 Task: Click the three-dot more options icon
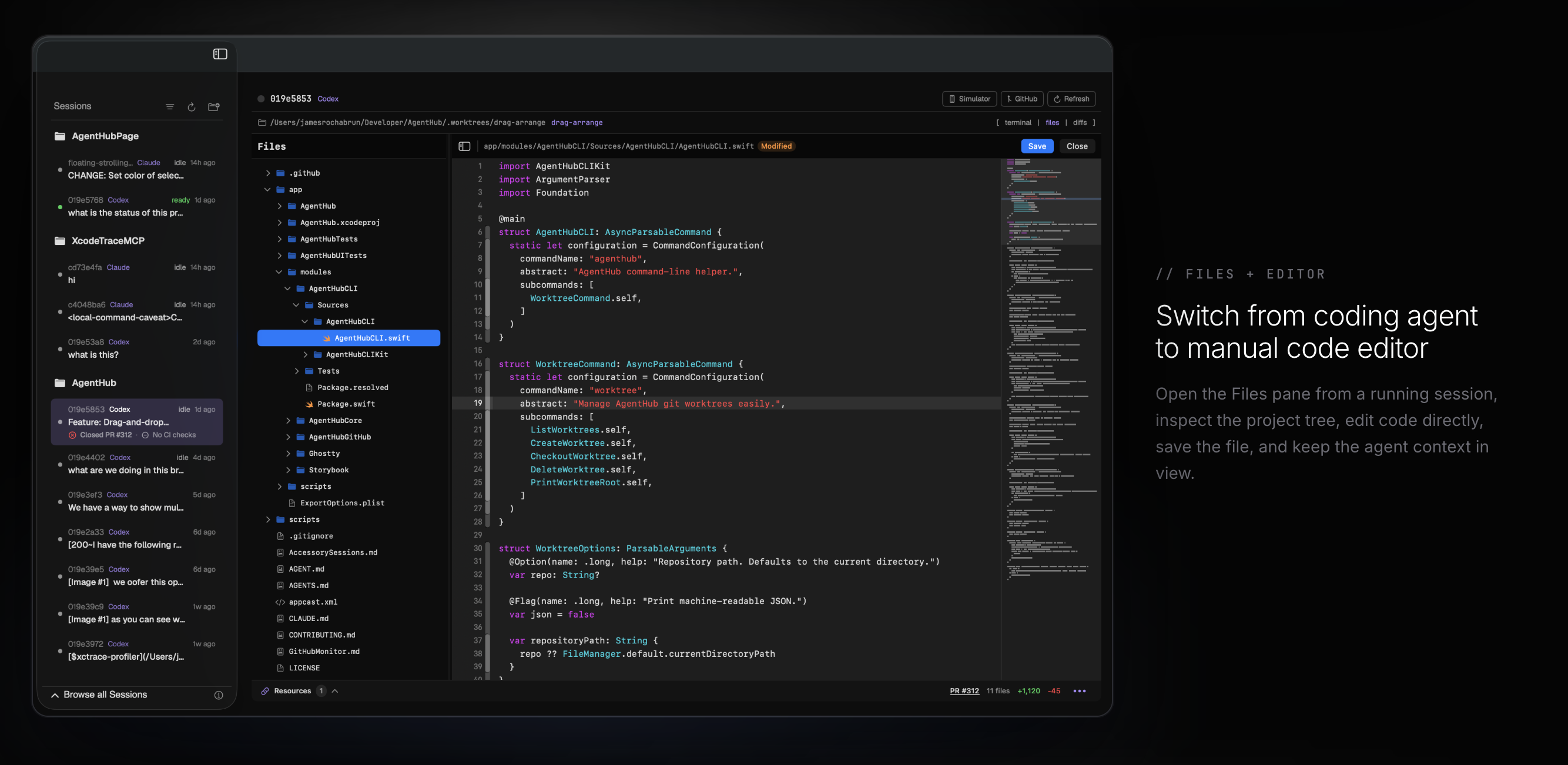(1079, 691)
